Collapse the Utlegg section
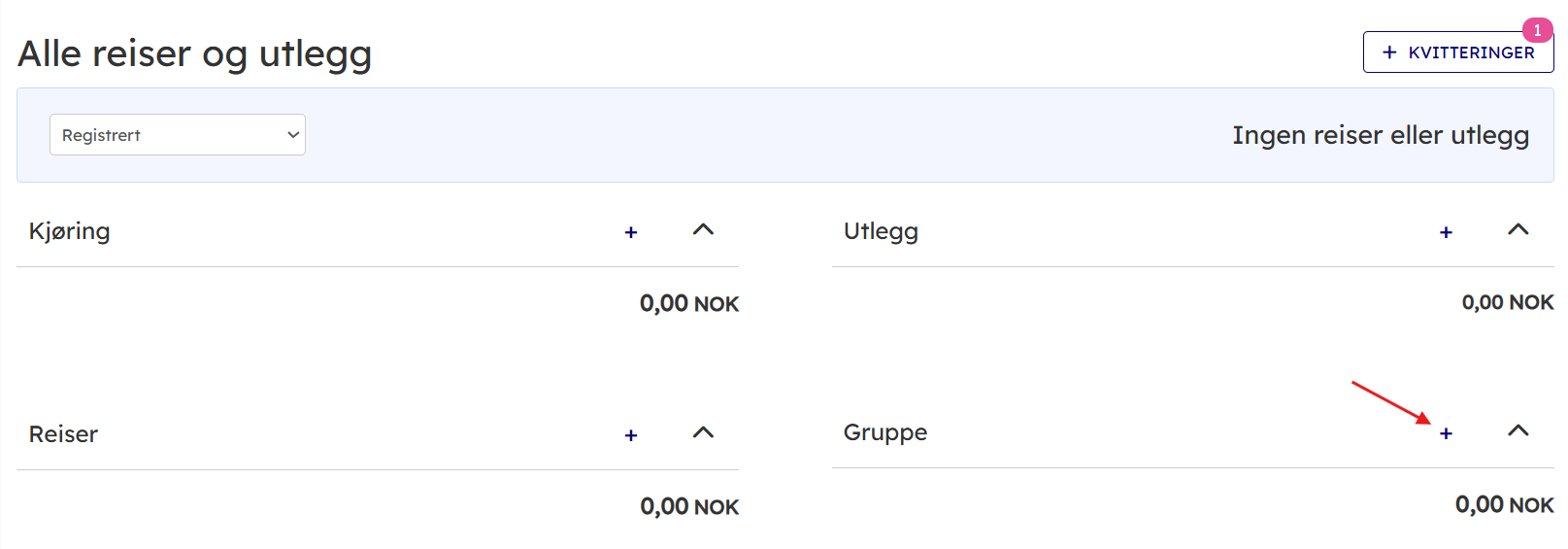 point(1518,230)
